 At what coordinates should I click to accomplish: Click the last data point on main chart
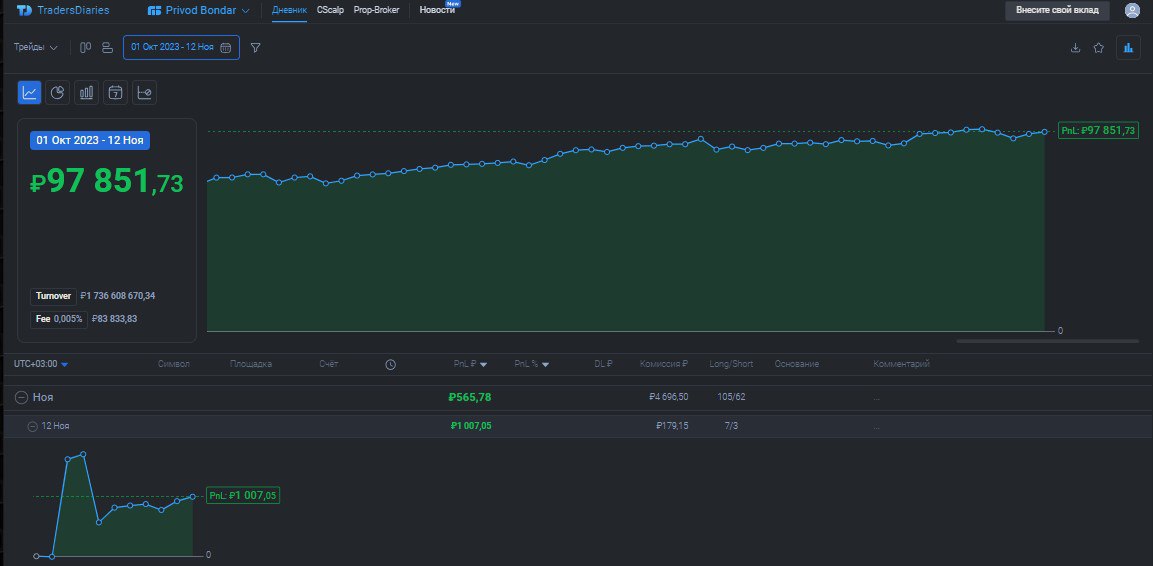(1044, 132)
